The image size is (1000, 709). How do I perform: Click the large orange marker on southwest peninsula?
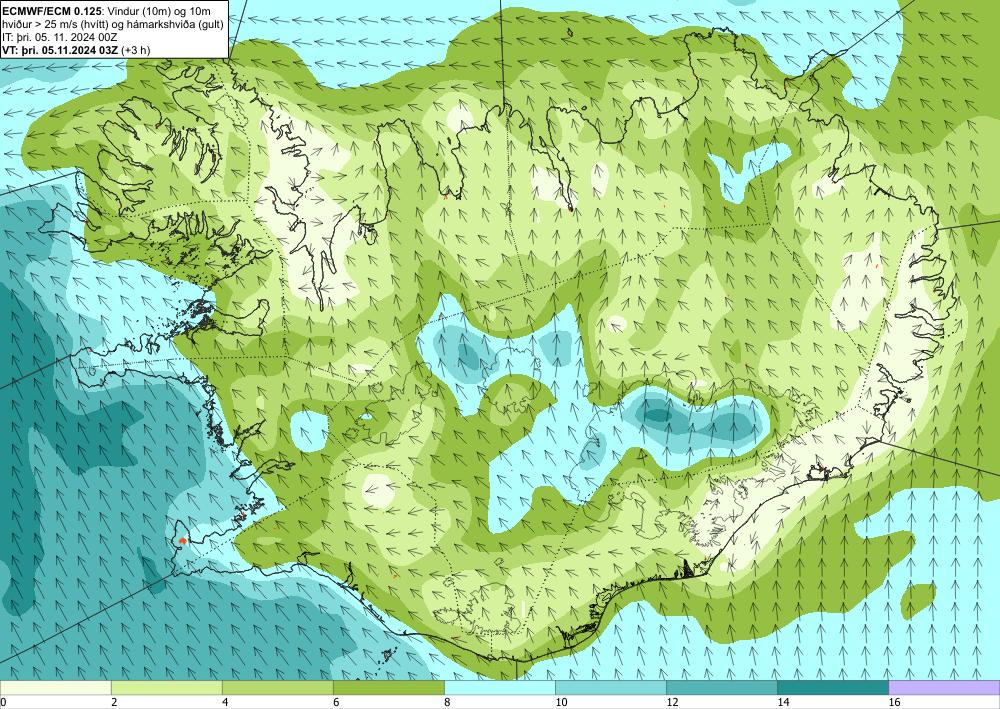182,541
